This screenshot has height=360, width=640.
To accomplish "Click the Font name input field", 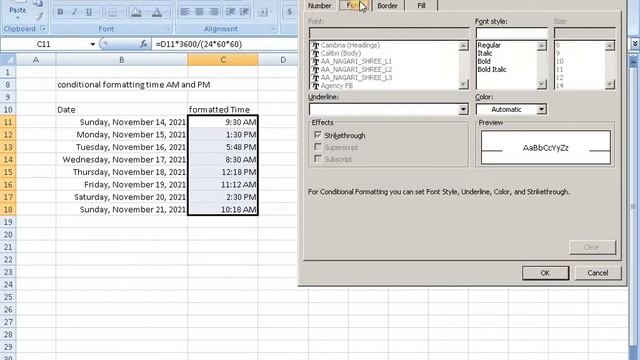I will 389,33.
